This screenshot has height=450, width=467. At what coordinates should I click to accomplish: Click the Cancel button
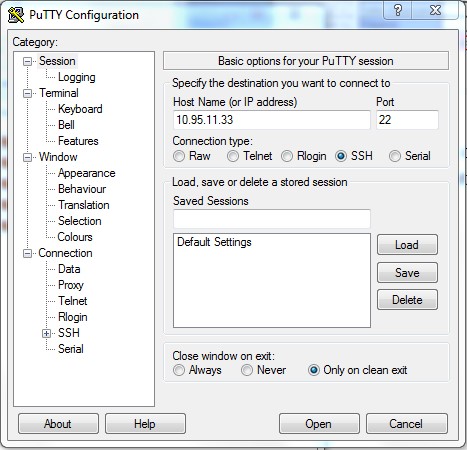coord(406,424)
